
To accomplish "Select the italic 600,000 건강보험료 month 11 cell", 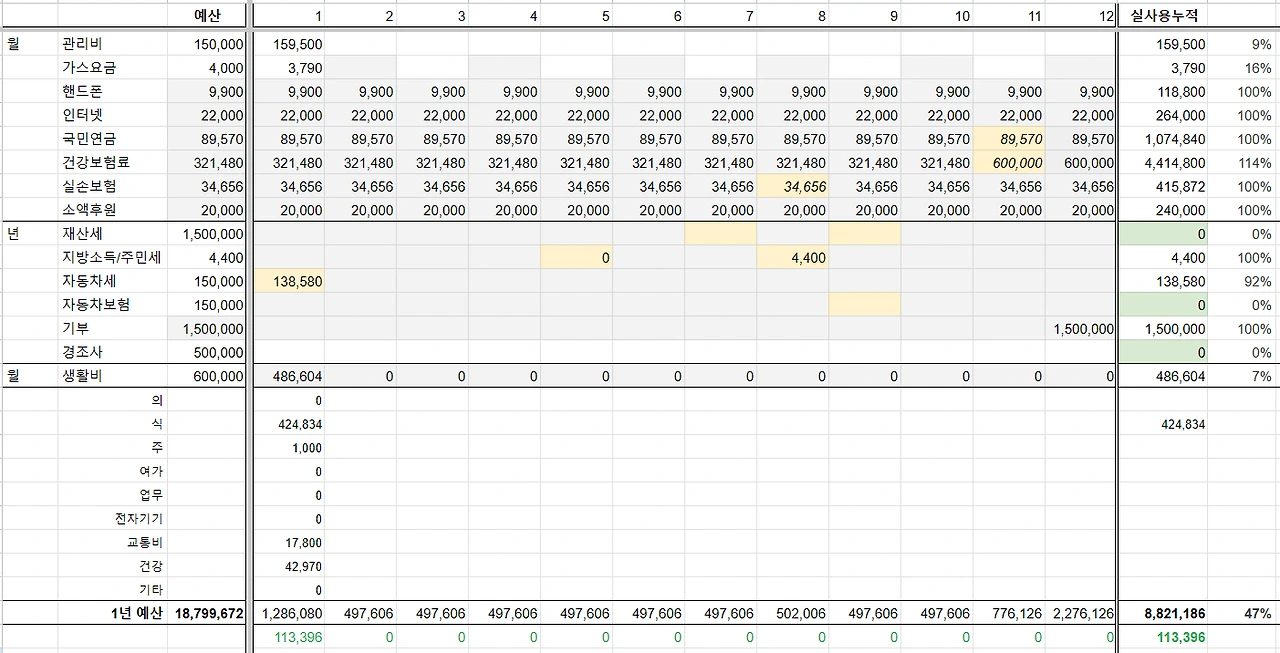I will [x=1009, y=162].
